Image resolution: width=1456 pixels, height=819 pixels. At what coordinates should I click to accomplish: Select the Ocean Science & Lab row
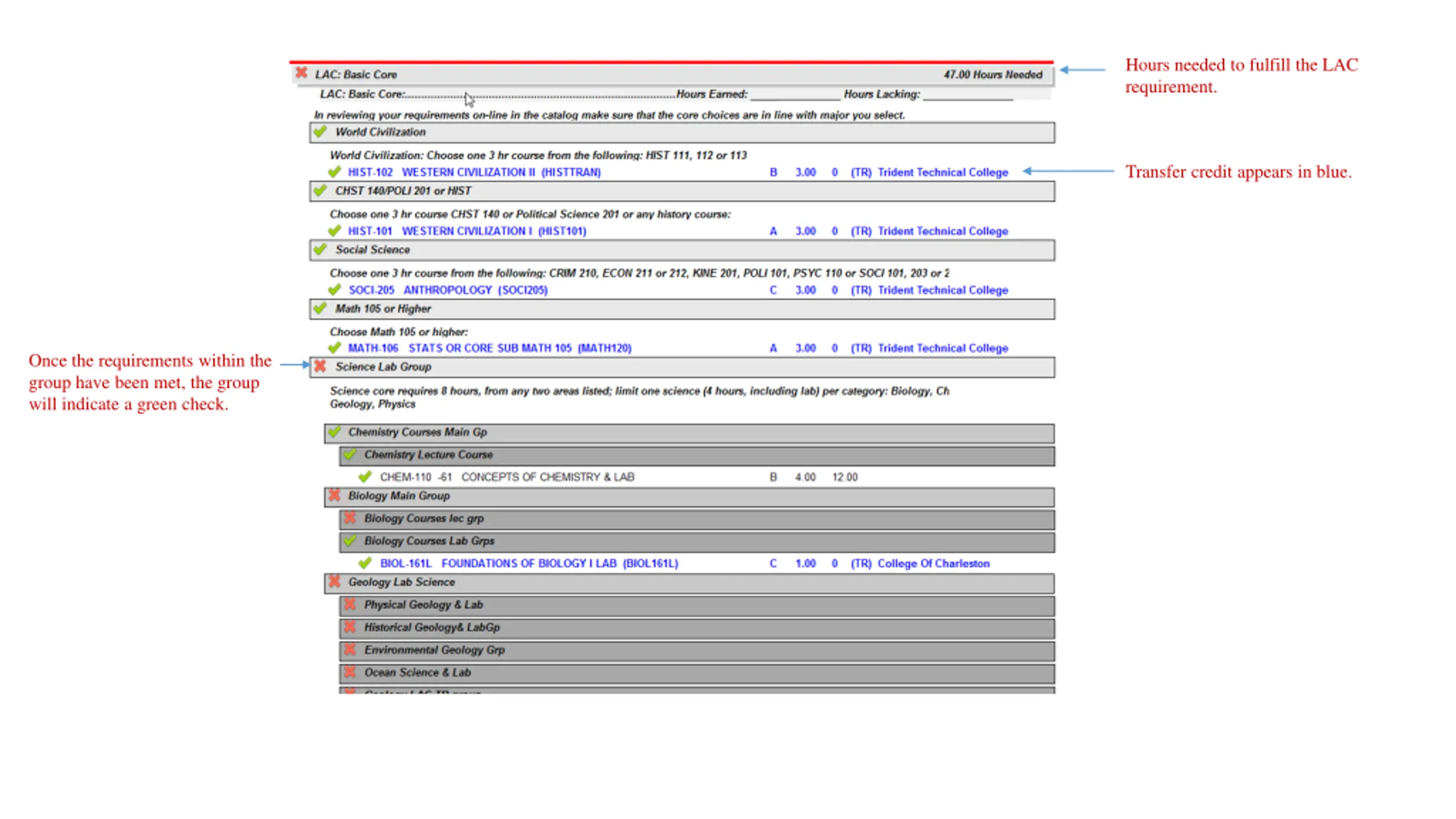pyautogui.click(x=697, y=674)
